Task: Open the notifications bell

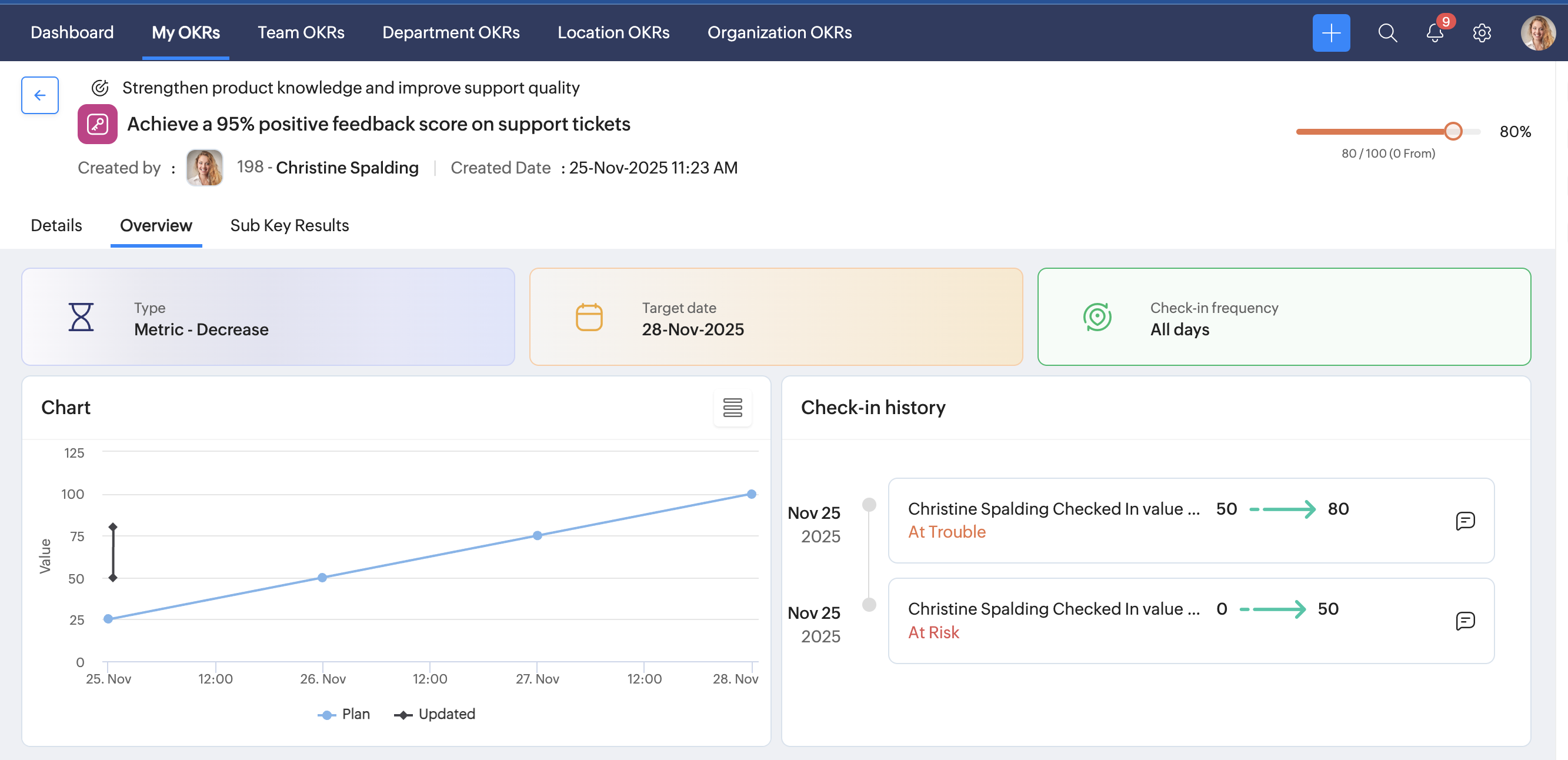Action: 1434,33
